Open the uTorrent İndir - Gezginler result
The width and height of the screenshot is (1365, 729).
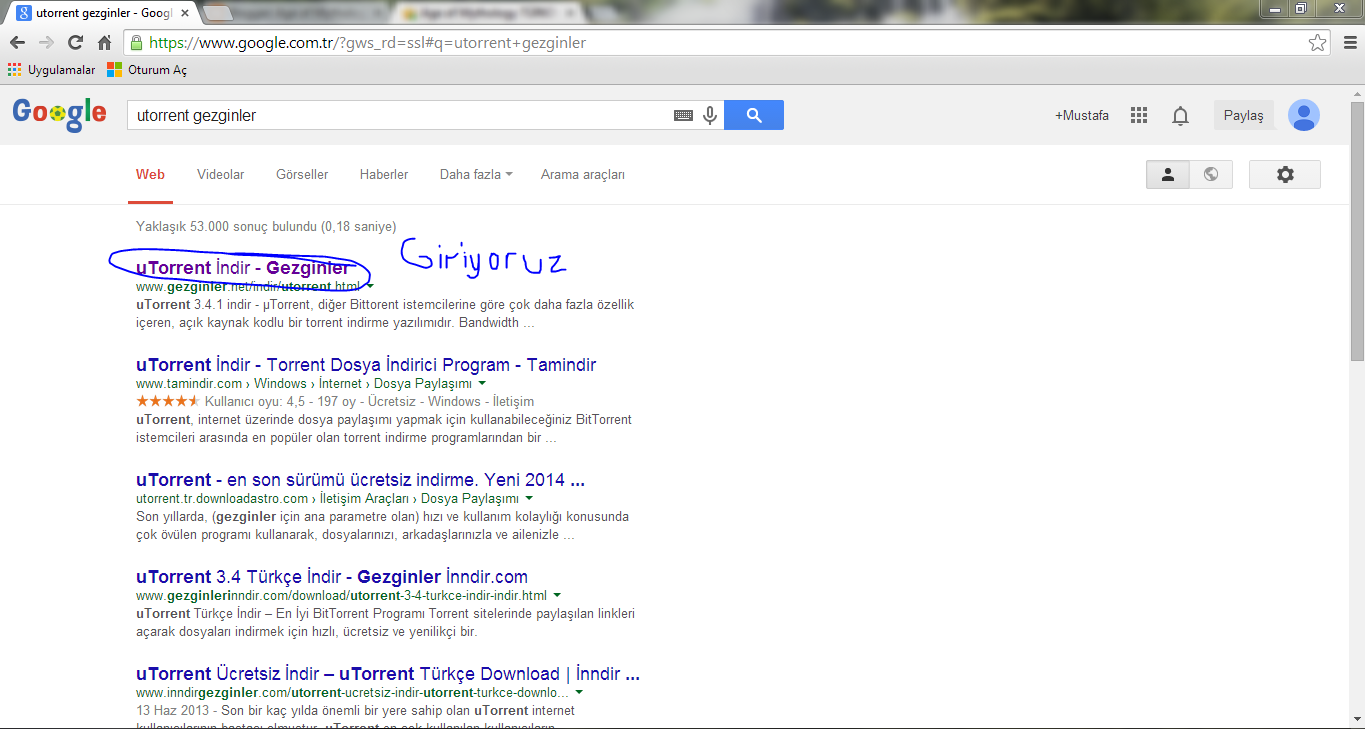pos(243,268)
